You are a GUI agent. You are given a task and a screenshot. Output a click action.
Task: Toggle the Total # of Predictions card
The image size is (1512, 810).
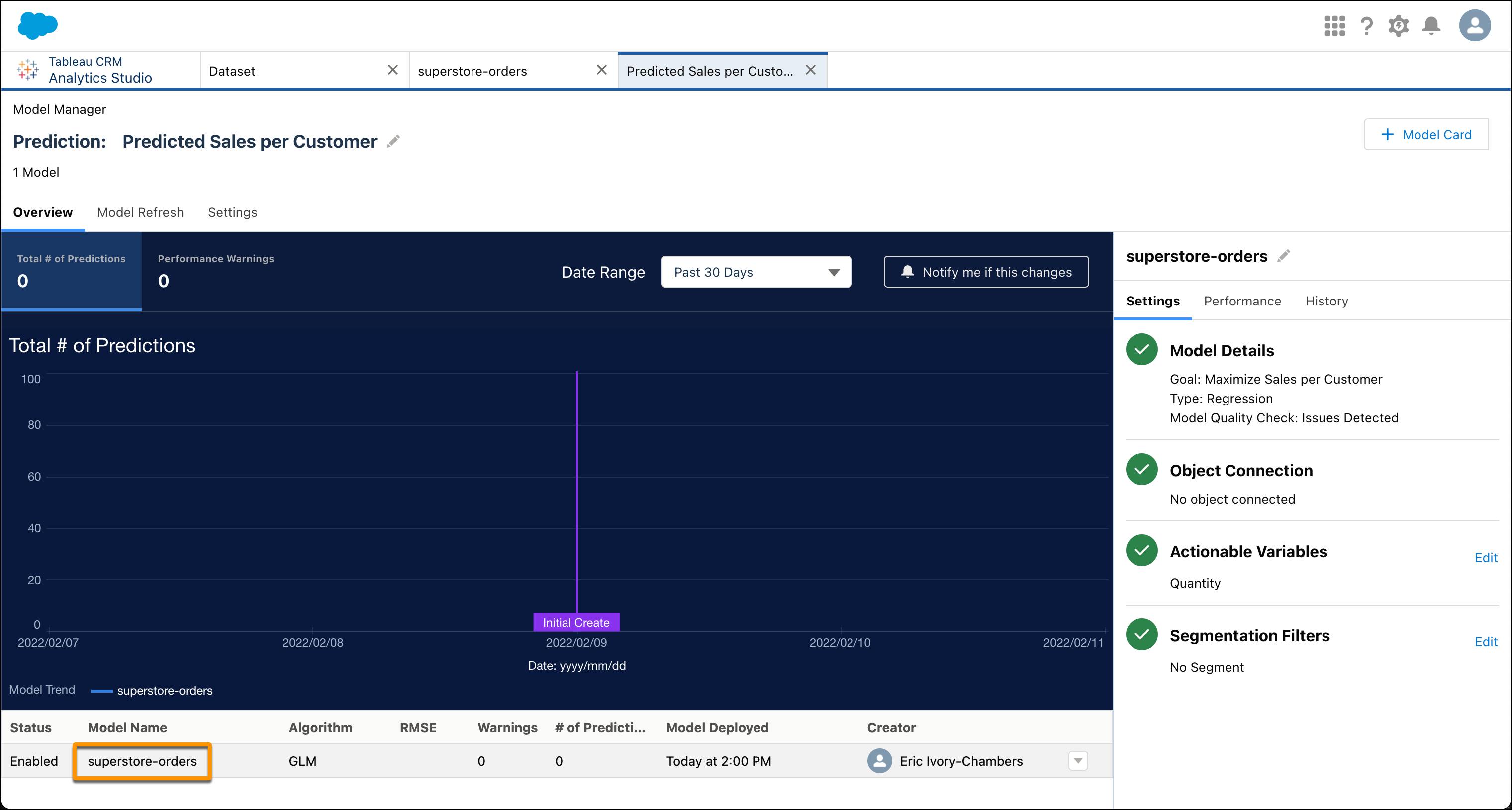71,271
